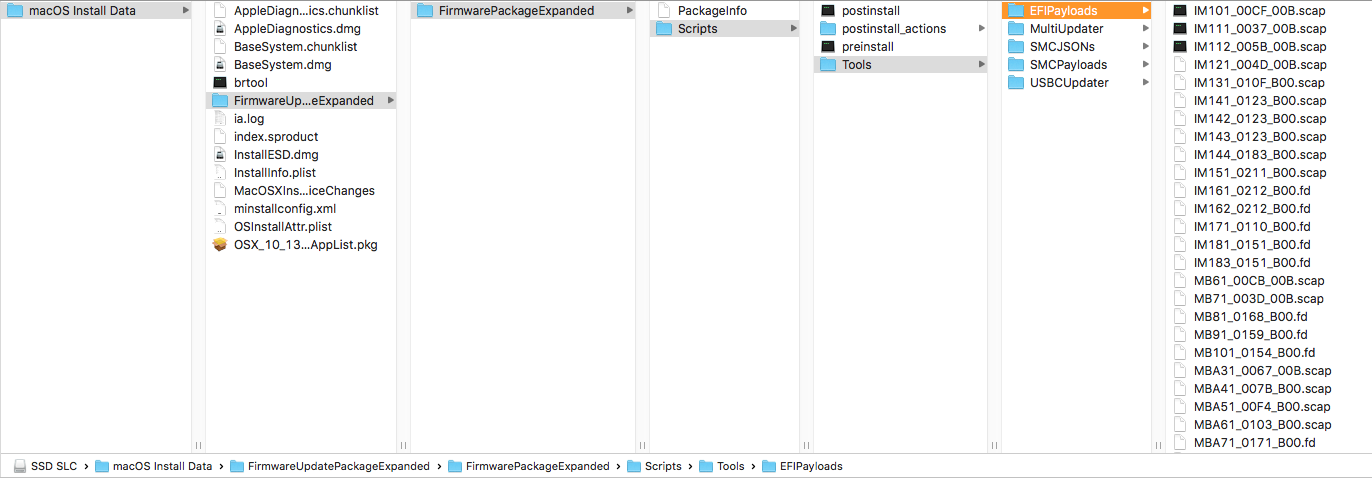Viewport: 1372px width, 478px height.
Task: Click the FirmwareUp…eExpanded folder icon
Action: click(x=220, y=101)
